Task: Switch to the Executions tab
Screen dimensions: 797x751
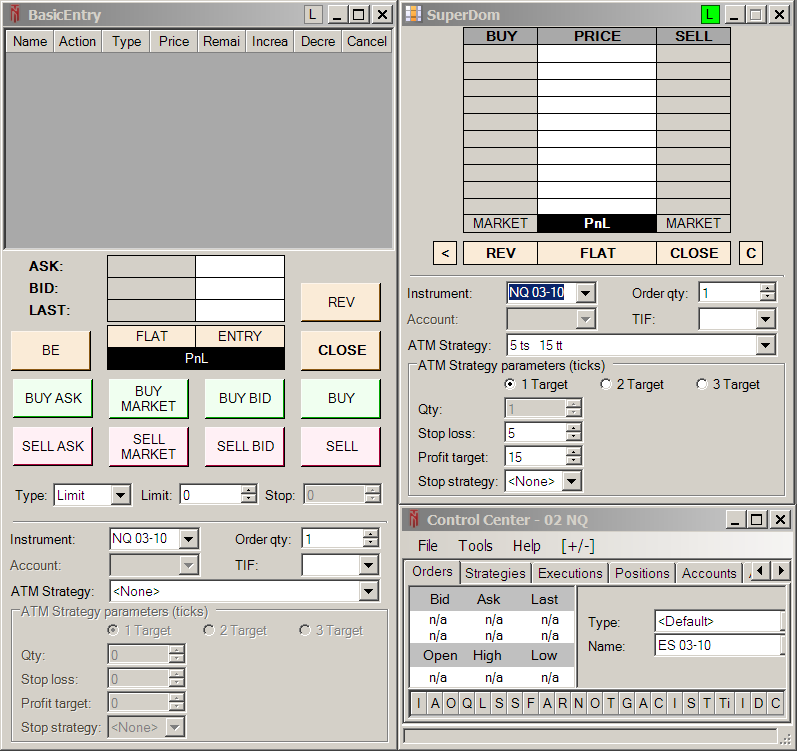Action: [x=570, y=573]
